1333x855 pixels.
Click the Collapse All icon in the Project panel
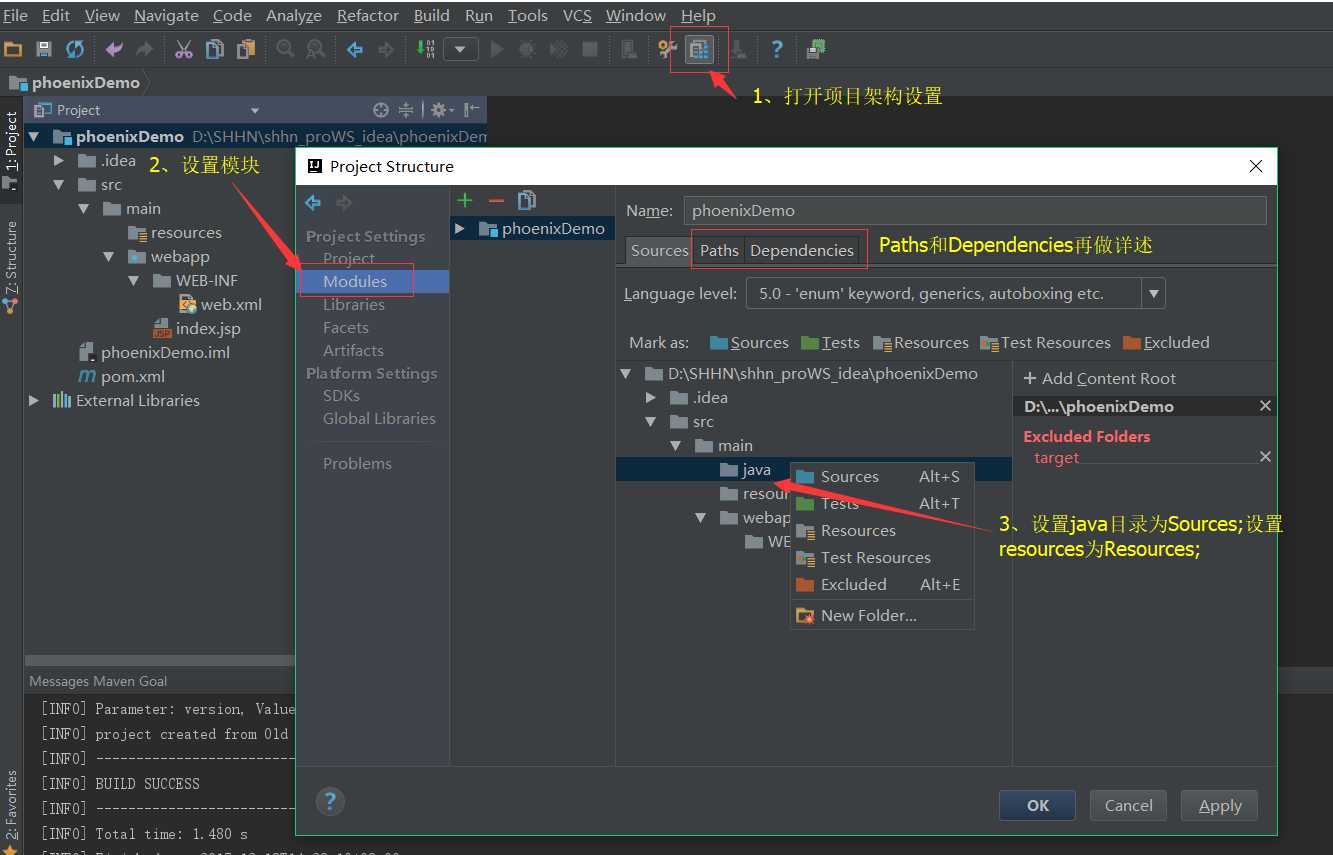click(406, 110)
